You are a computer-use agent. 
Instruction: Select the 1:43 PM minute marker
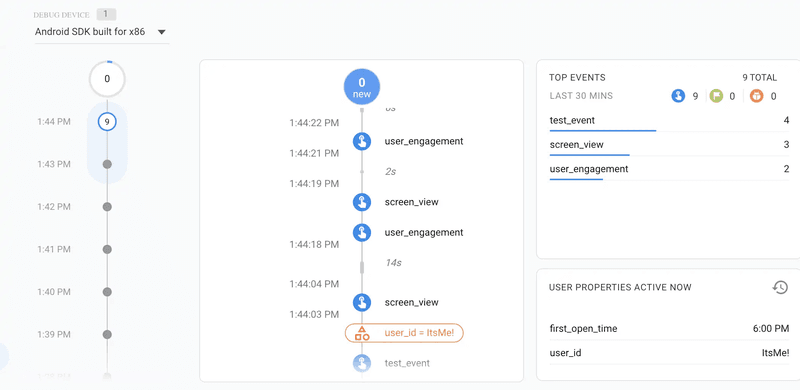(x=107, y=164)
